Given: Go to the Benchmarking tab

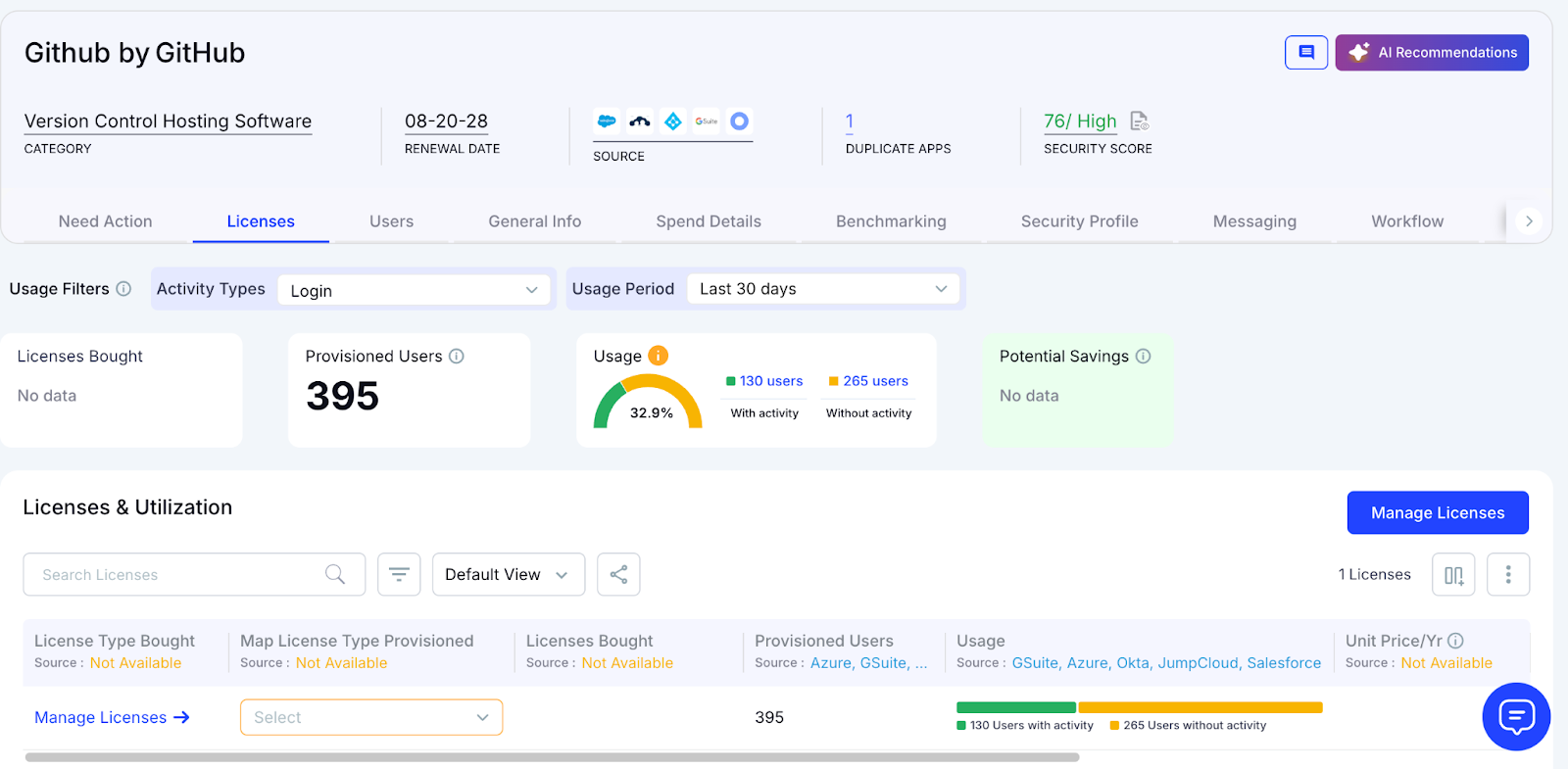Looking at the screenshot, I should tap(891, 221).
